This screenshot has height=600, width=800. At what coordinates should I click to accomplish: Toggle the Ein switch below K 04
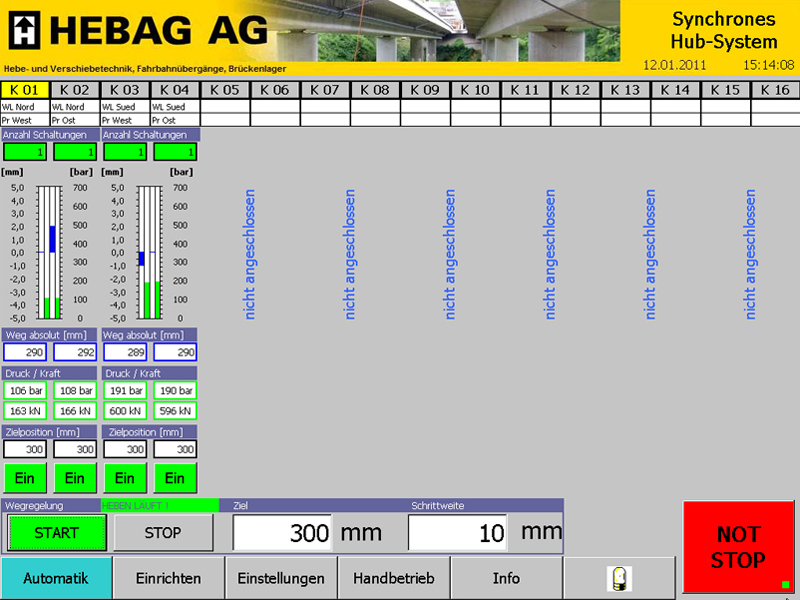pos(175,478)
